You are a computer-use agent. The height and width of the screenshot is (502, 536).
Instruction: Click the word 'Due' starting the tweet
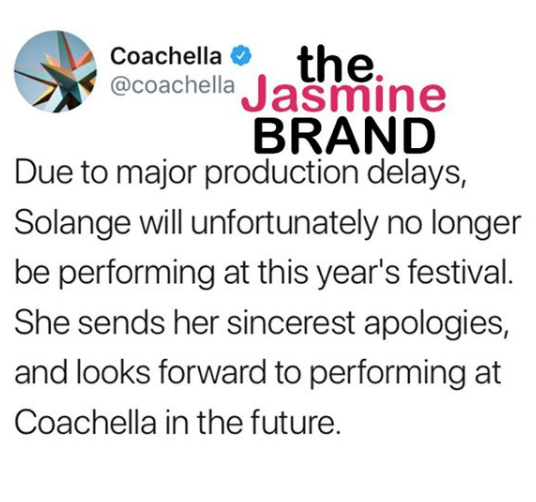[x=44, y=172]
